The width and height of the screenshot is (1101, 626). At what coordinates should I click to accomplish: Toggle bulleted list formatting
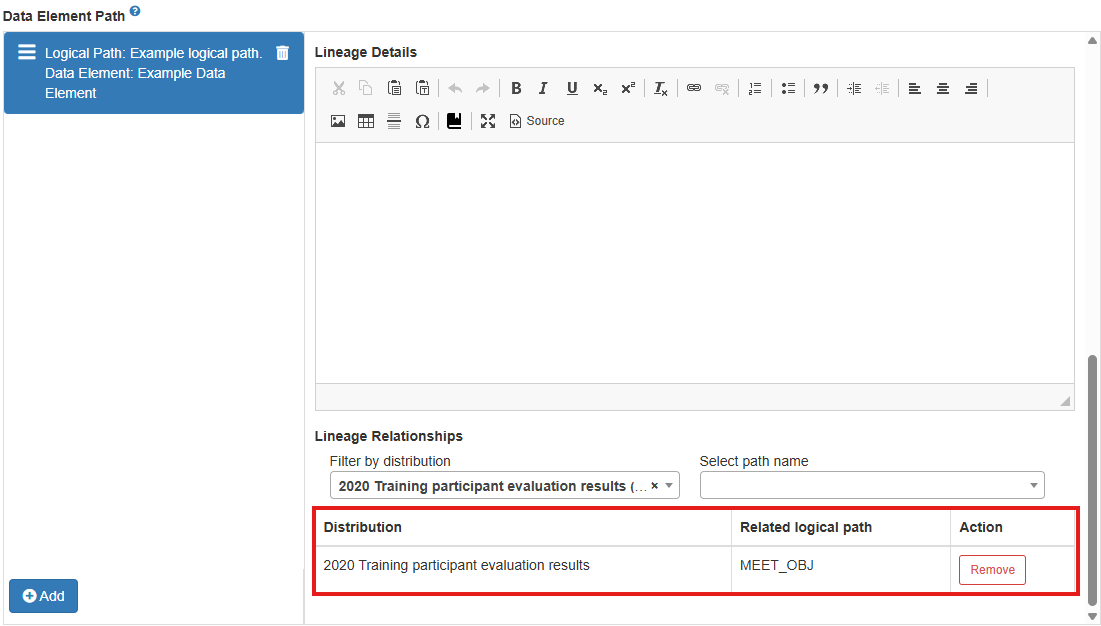788,88
